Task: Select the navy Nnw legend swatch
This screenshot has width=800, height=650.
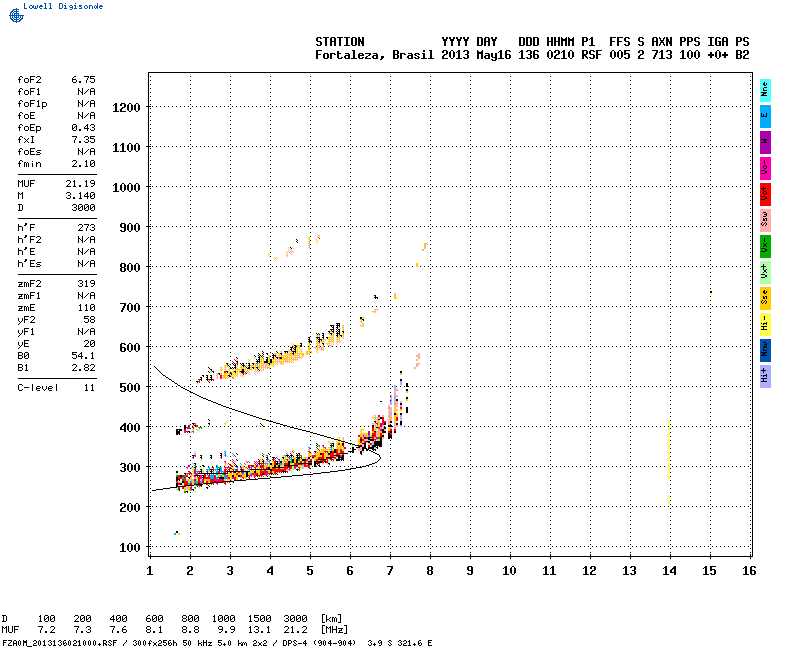Action: [x=765, y=351]
